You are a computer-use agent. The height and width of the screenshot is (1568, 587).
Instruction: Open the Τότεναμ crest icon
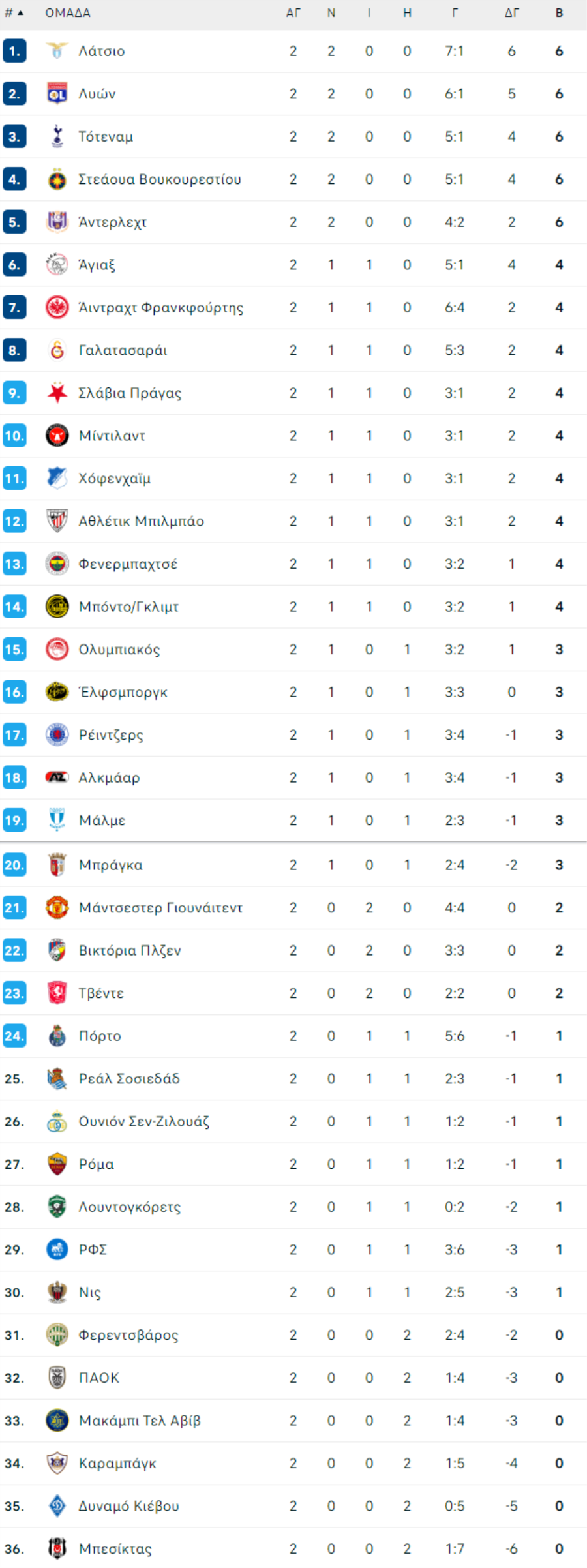(x=57, y=136)
